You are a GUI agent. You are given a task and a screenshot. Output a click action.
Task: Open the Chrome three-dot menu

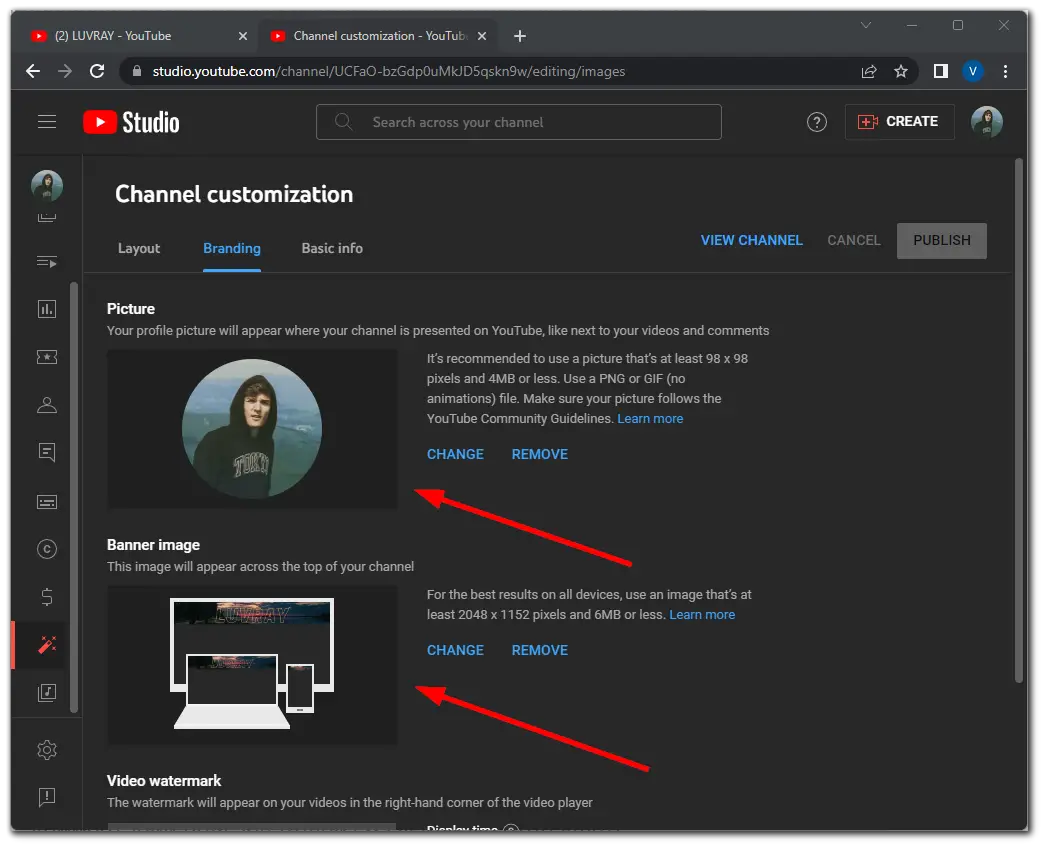[x=1005, y=71]
